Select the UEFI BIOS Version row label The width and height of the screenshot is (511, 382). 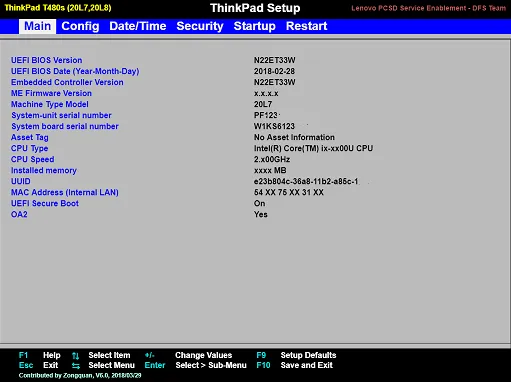[x=46, y=60]
